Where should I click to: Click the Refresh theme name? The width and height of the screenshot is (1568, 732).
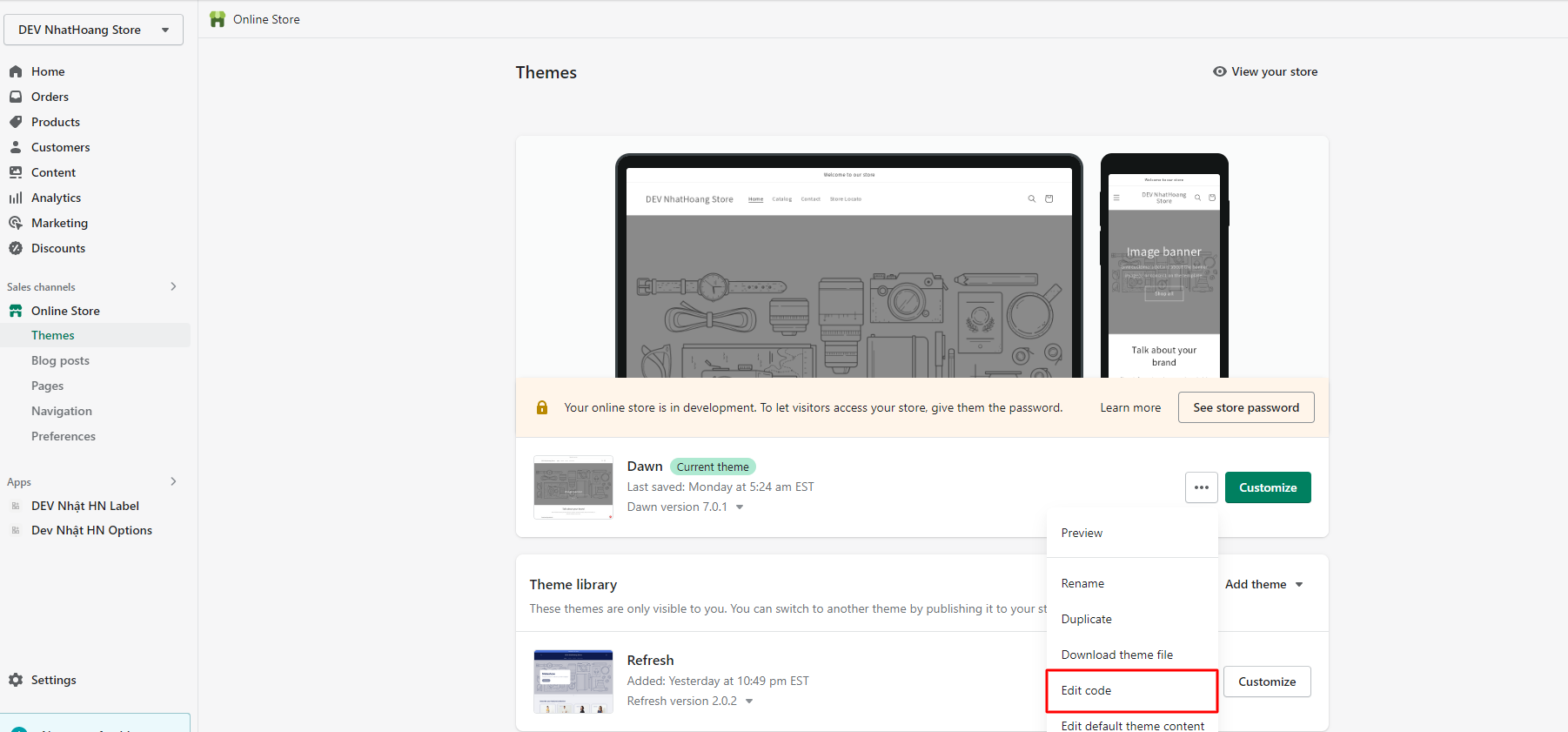pos(651,660)
